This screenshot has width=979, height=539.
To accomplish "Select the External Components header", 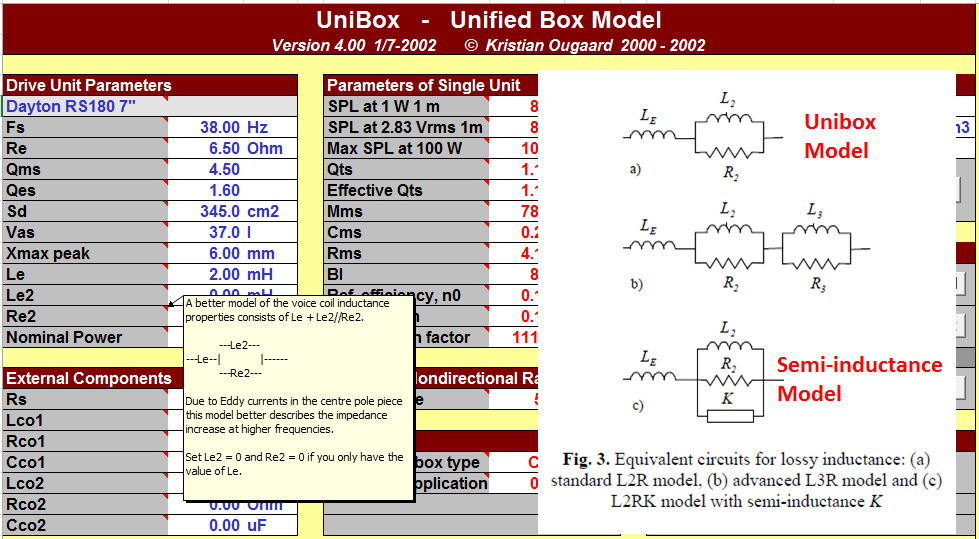I will 94,378.
